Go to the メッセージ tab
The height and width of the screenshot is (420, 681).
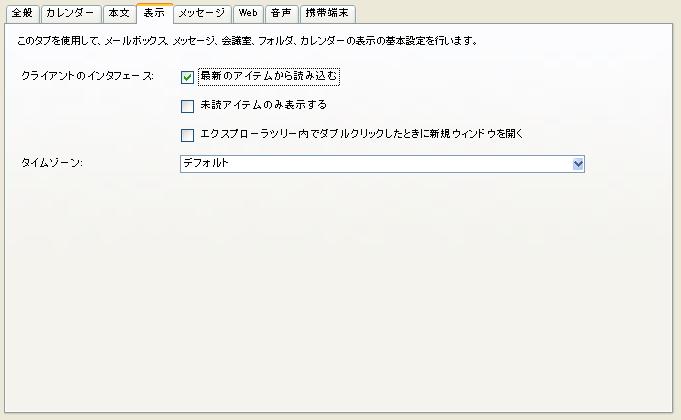[202, 13]
